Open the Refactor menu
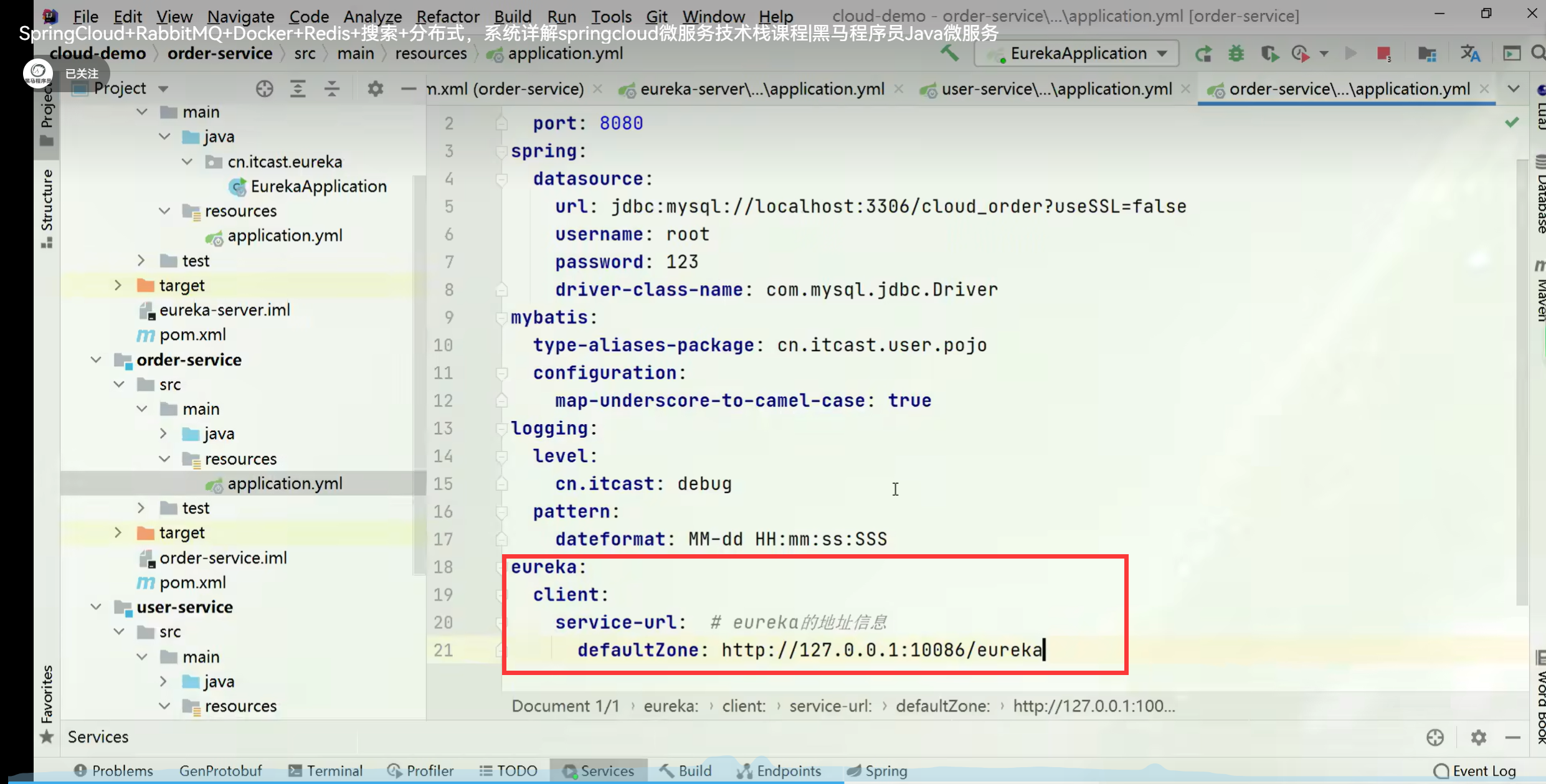 [x=447, y=16]
